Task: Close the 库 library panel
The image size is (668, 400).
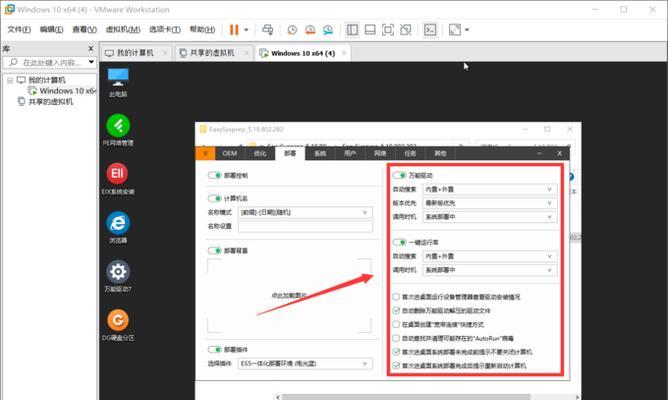Action: [x=91, y=49]
